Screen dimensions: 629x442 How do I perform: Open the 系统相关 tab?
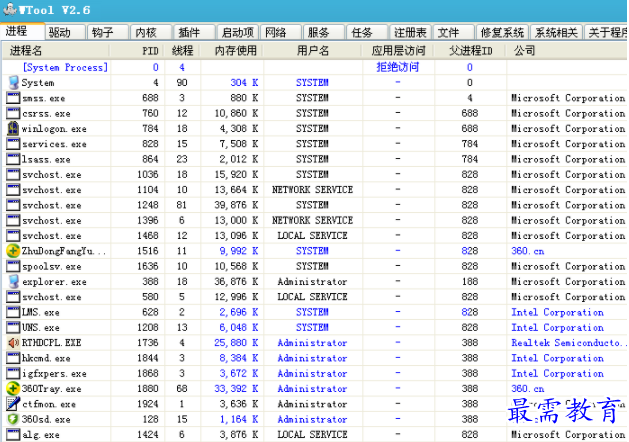556,32
